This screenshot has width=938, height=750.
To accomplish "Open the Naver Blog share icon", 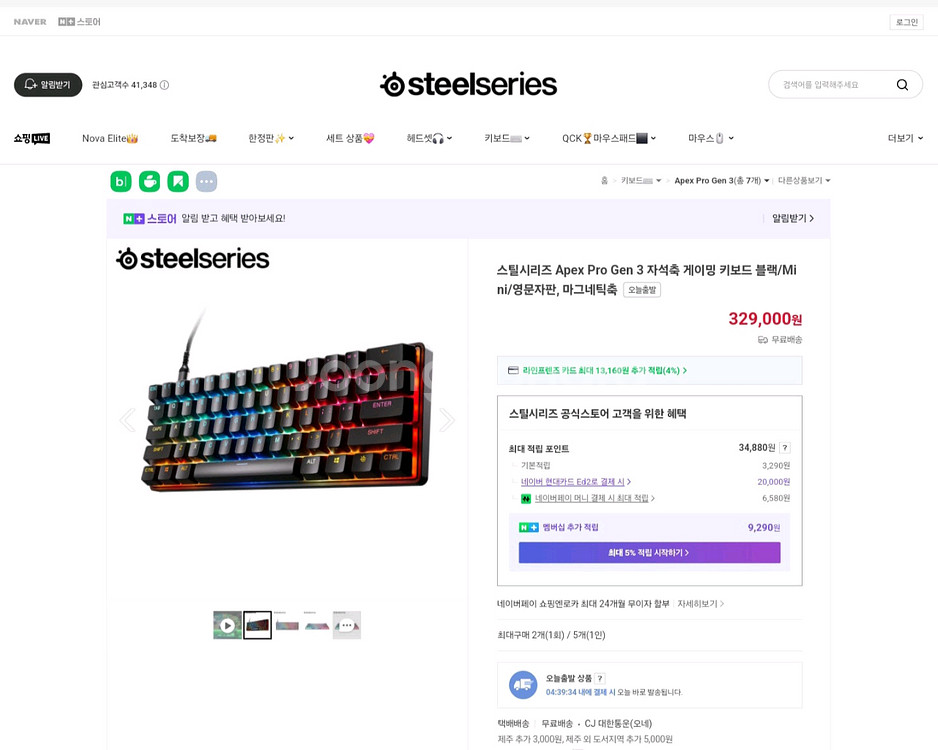I will click(x=121, y=181).
